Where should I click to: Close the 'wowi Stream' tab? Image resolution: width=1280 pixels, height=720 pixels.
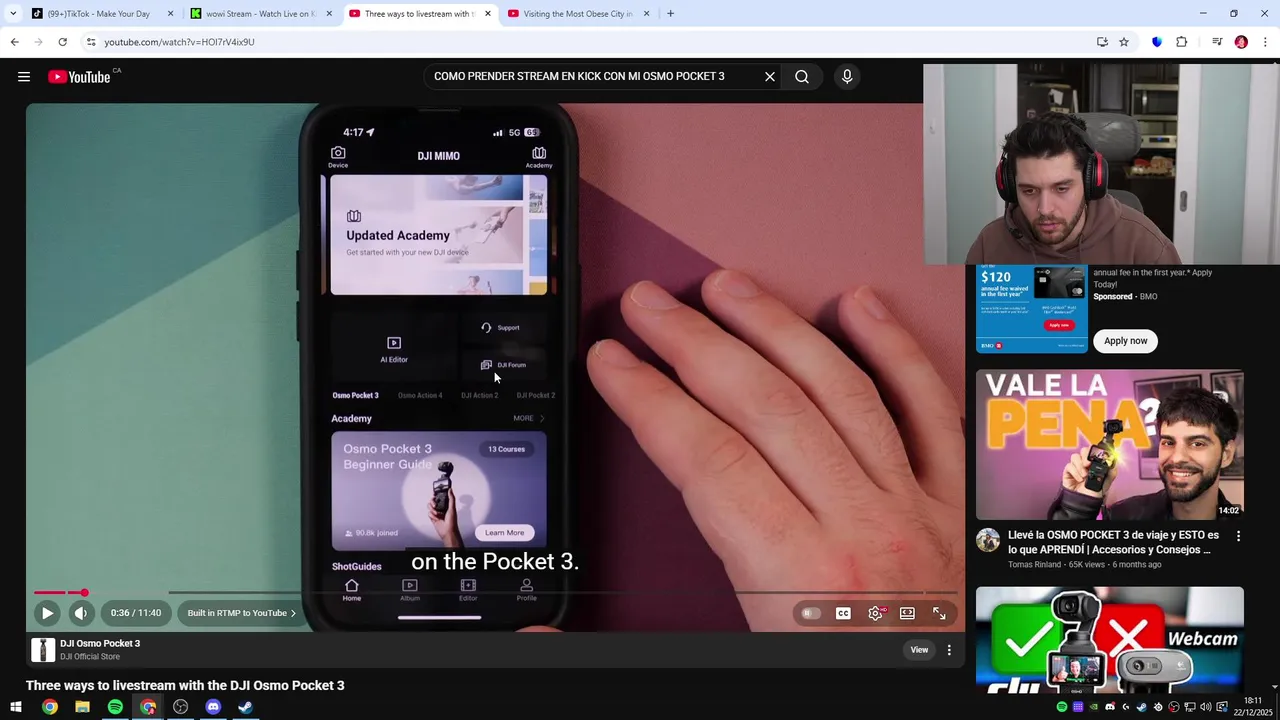point(329,14)
